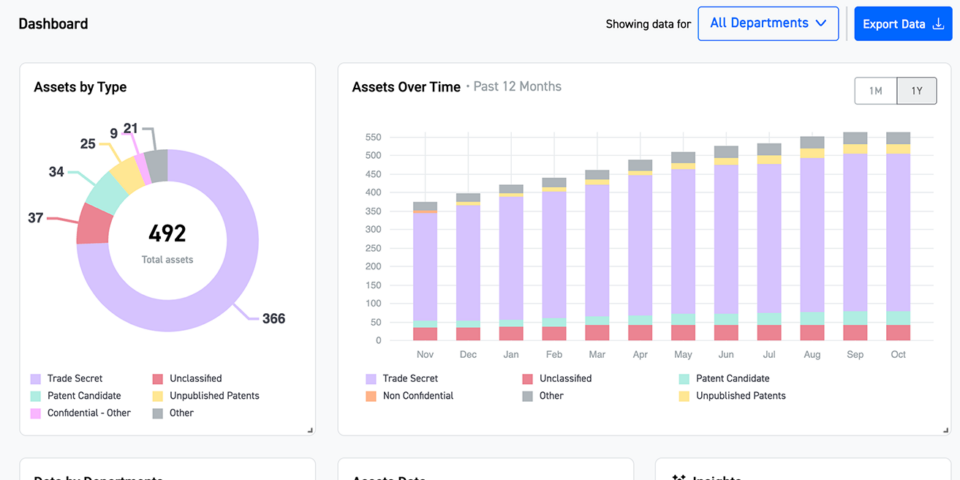This screenshot has width=960, height=480.
Task: Click the red Unclassified donut segment
Action: (94, 223)
